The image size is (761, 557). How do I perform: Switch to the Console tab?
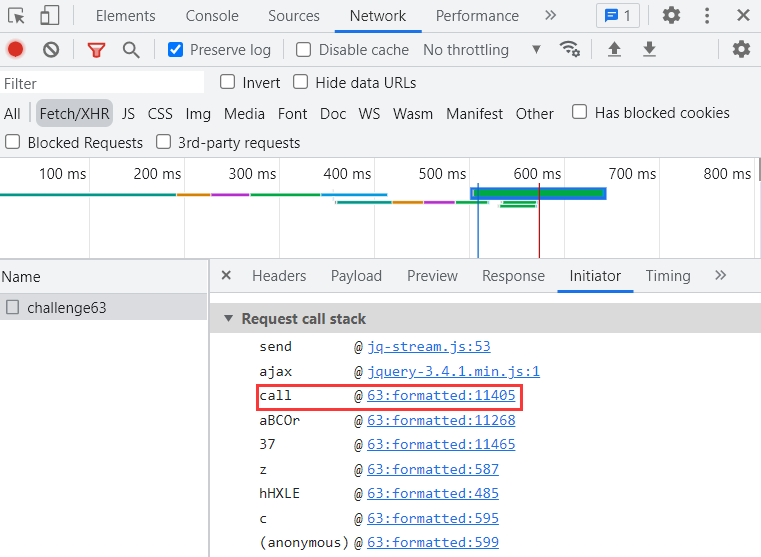[212, 16]
